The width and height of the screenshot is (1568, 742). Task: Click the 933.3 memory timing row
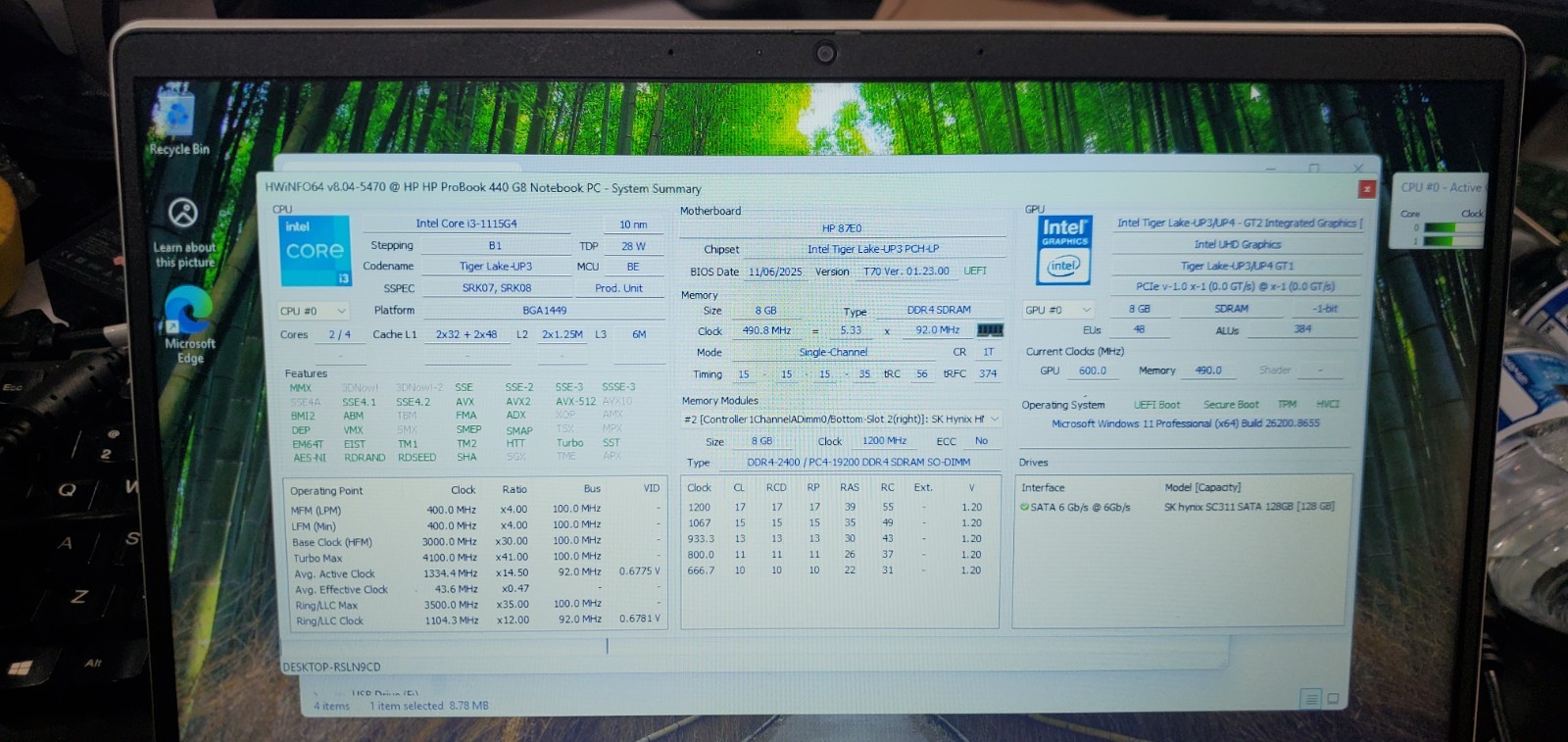point(839,539)
